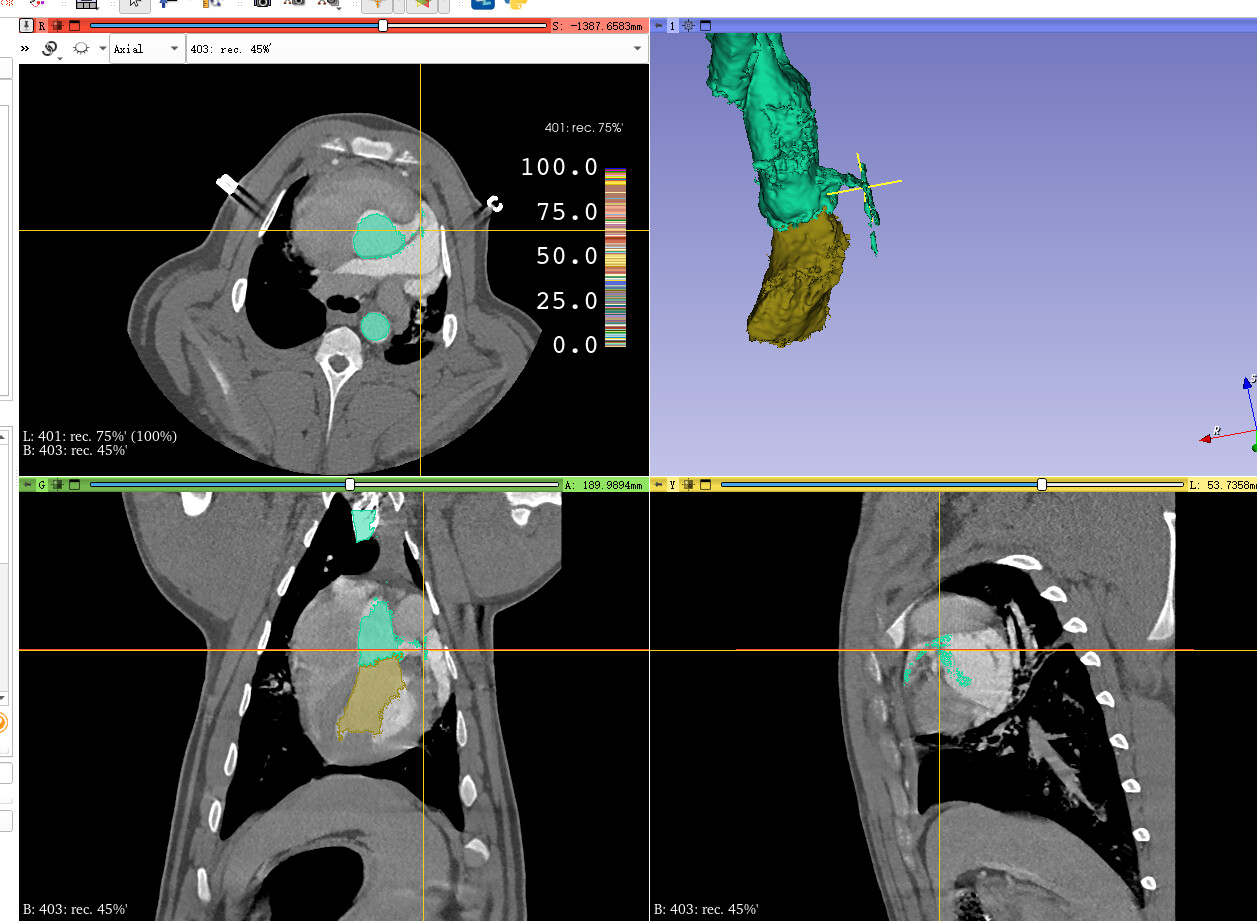
Task: Click the Red slice view pin icon
Action: 26,25
